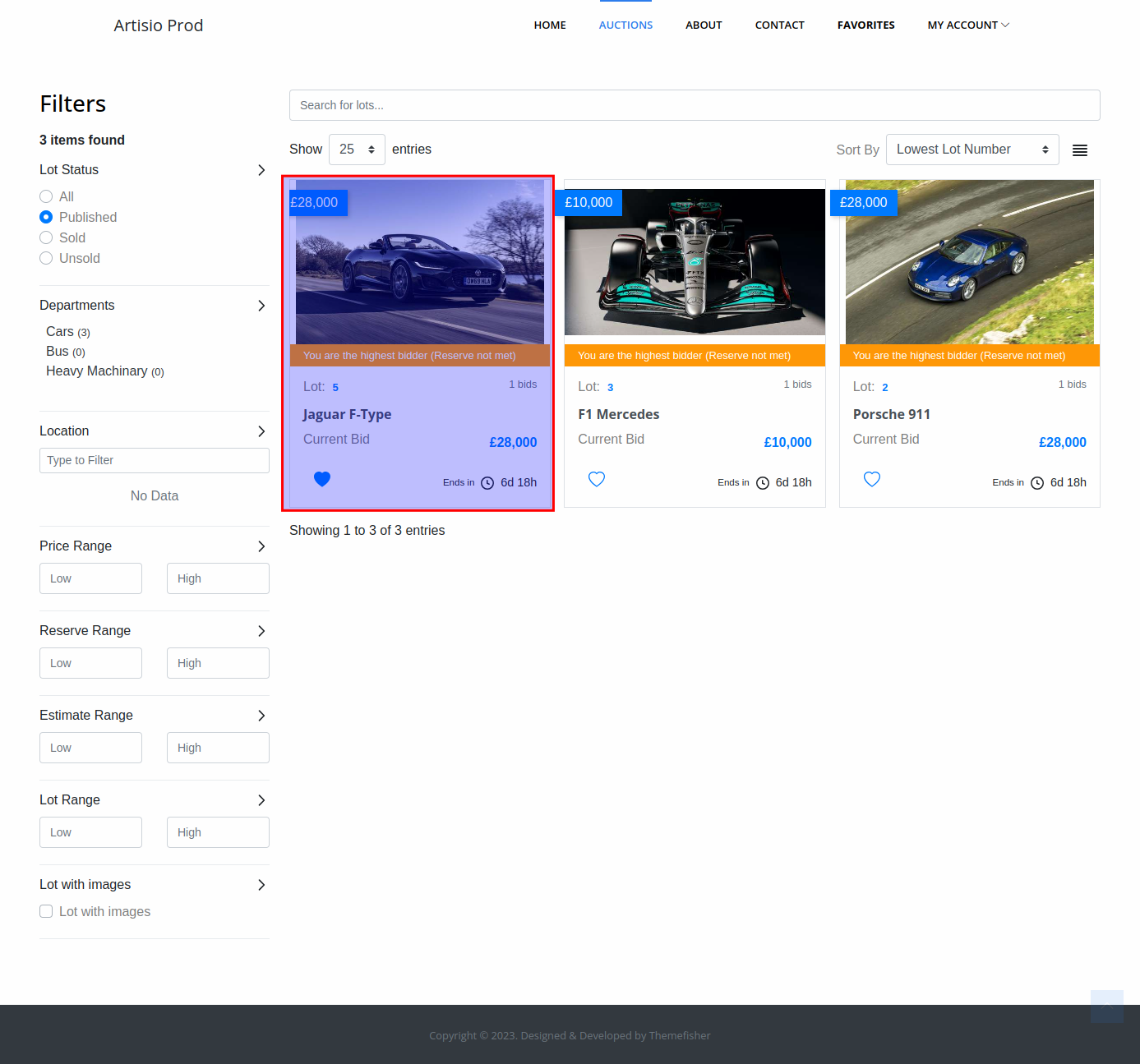Open the F1 Mercedes car photo
This screenshot has height=1064, width=1140.
tap(695, 262)
